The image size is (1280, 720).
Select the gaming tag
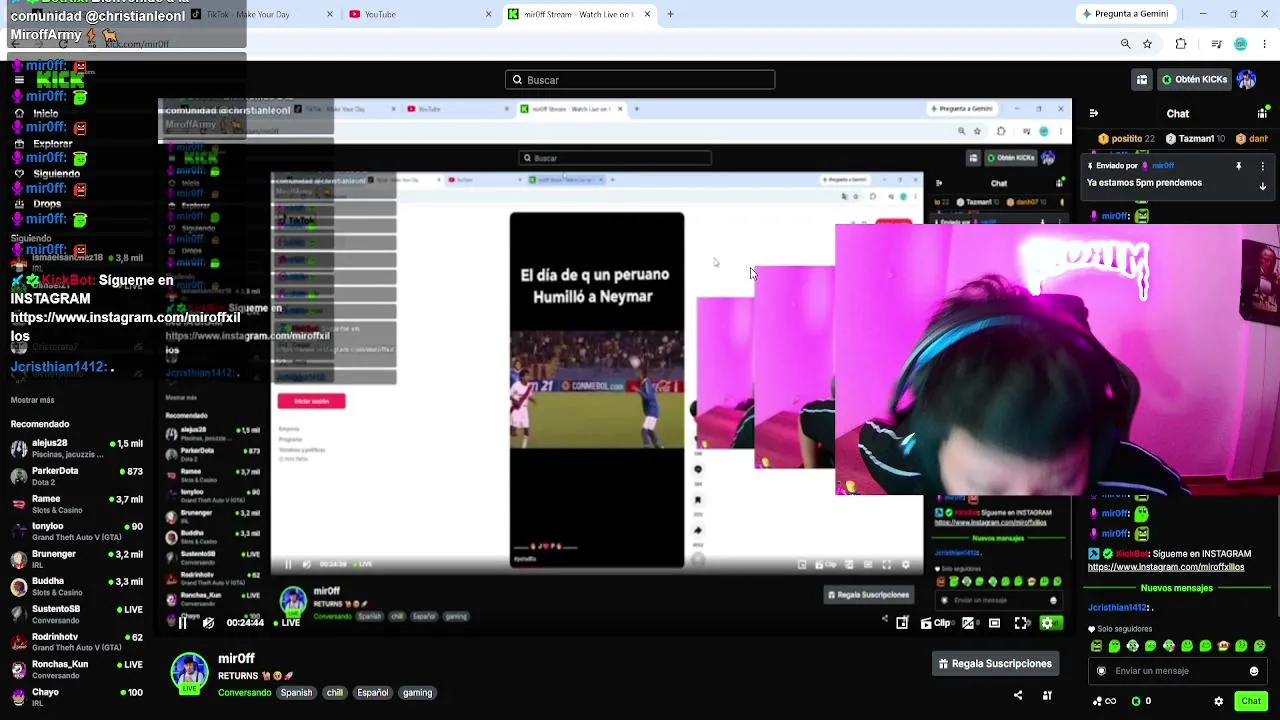417,693
